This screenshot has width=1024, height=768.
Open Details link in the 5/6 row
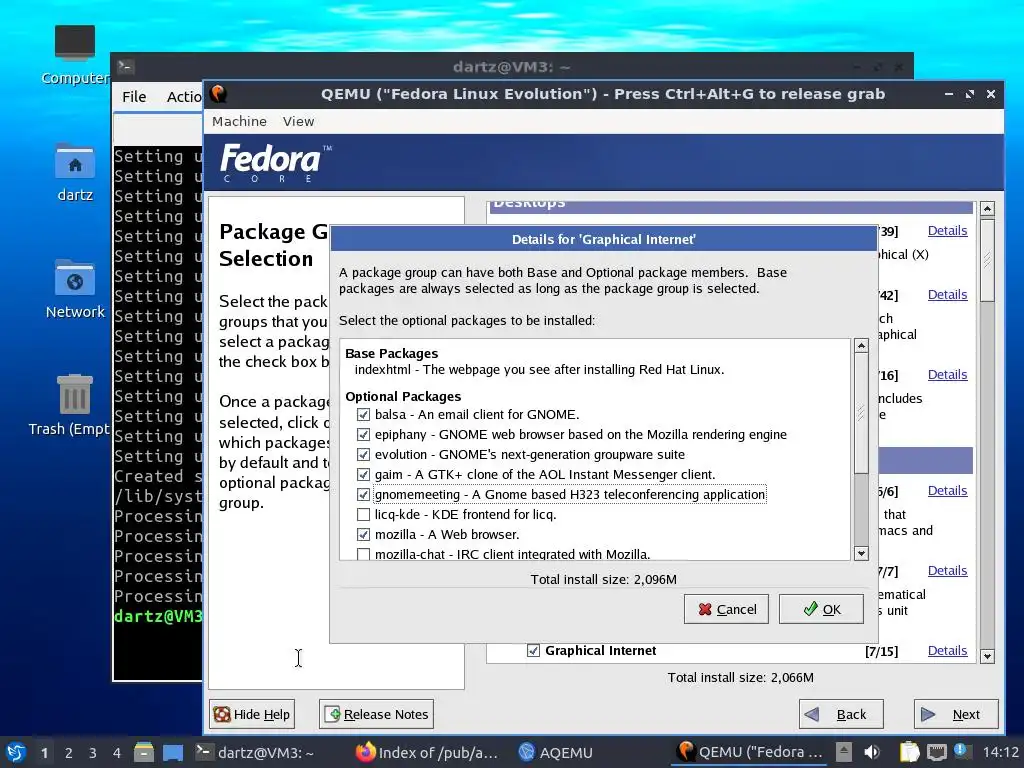[x=947, y=490]
